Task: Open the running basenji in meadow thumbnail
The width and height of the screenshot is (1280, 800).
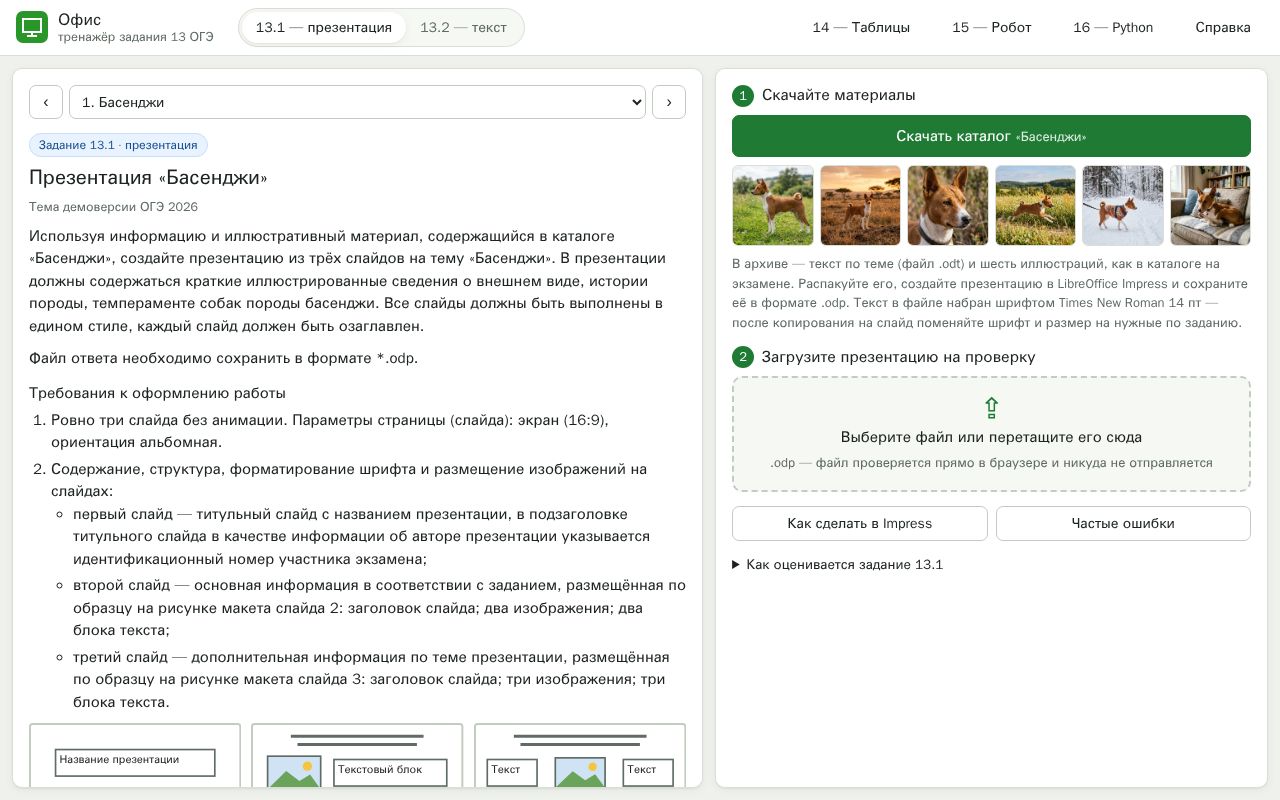Action: pyautogui.click(x=1035, y=205)
